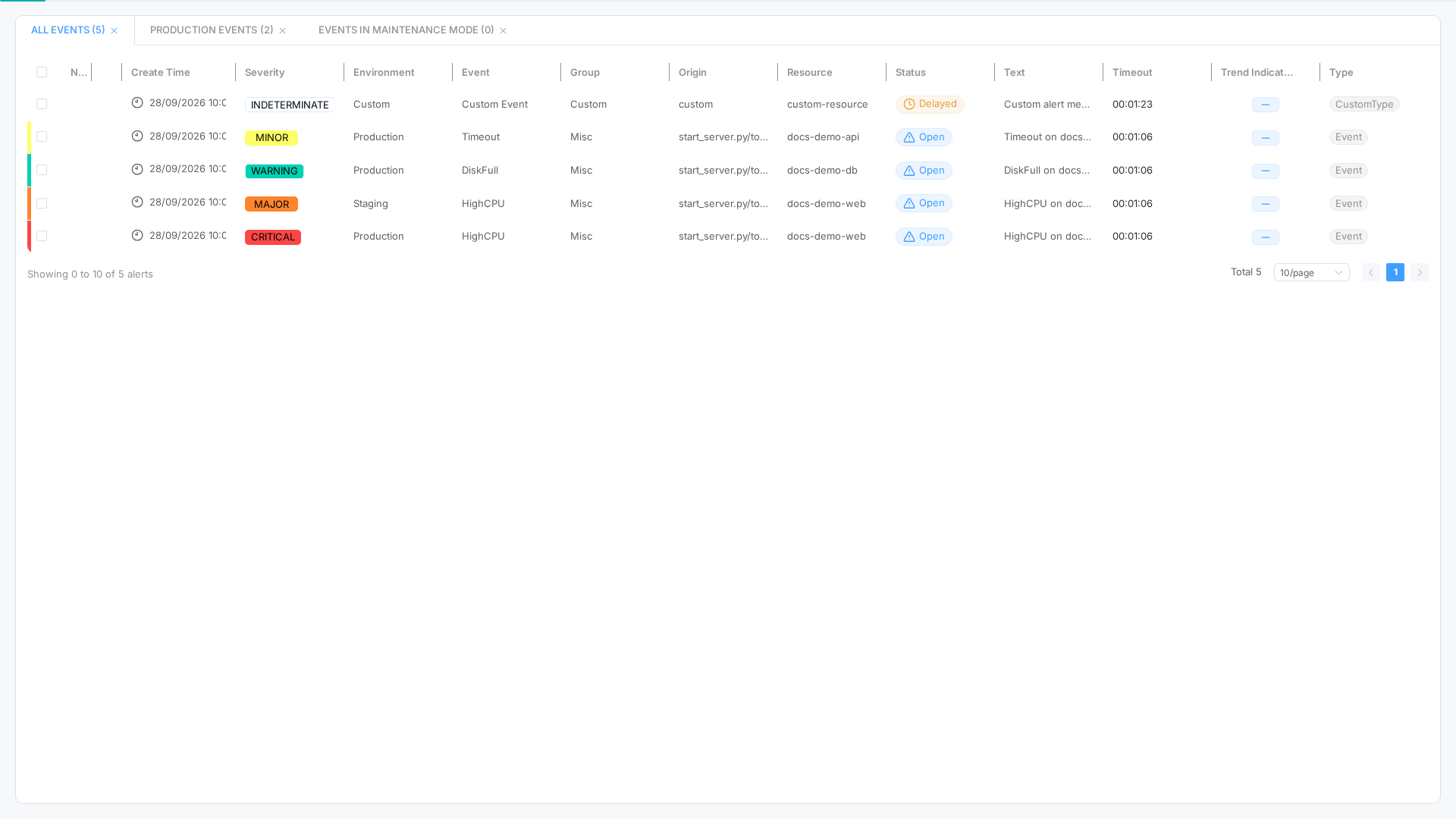The width and height of the screenshot is (1456, 819).
Task: Click the trend indicator in the WARNING row
Action: [x=1266, y=171]
